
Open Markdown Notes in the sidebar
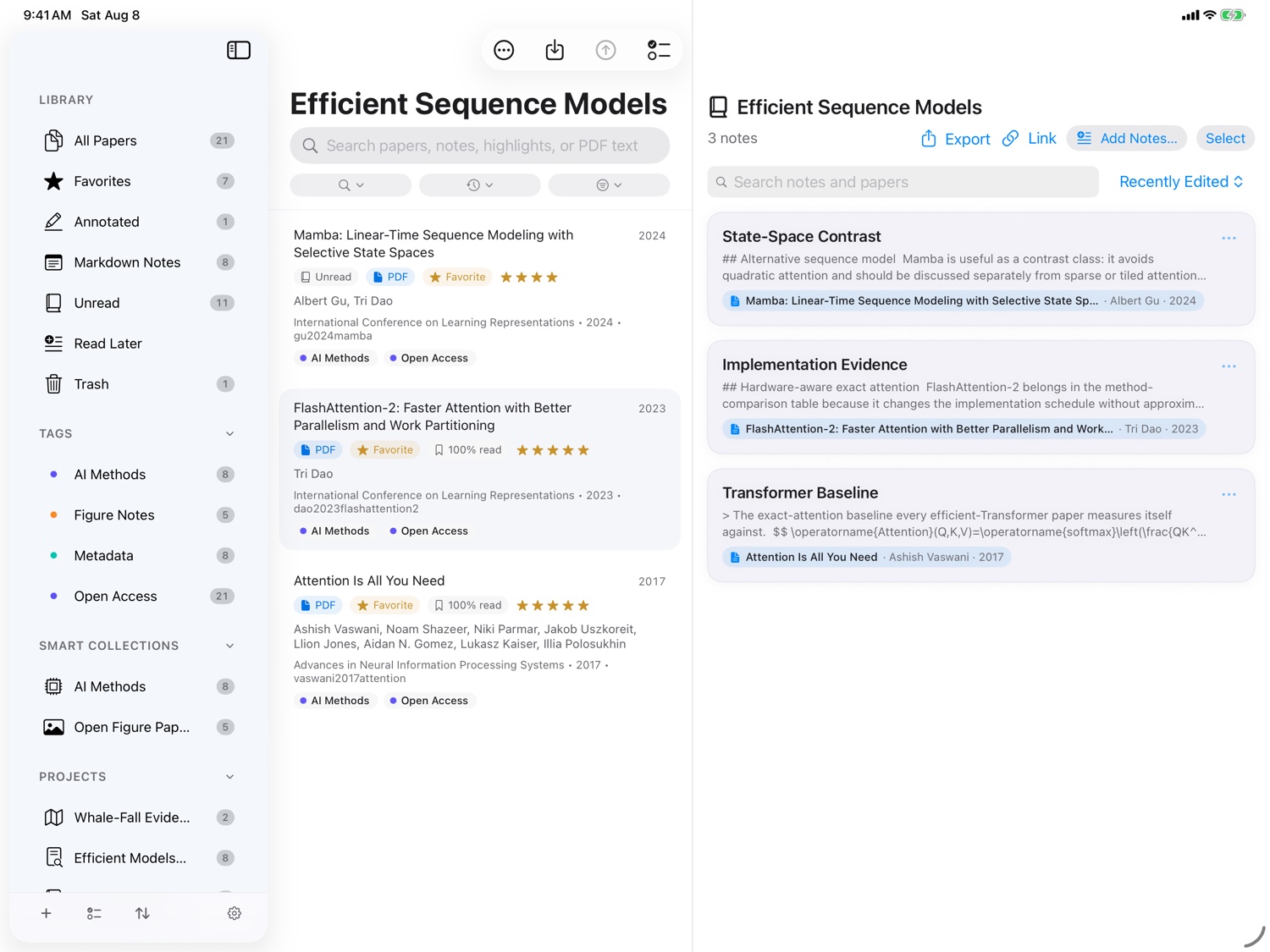(138, 262)
